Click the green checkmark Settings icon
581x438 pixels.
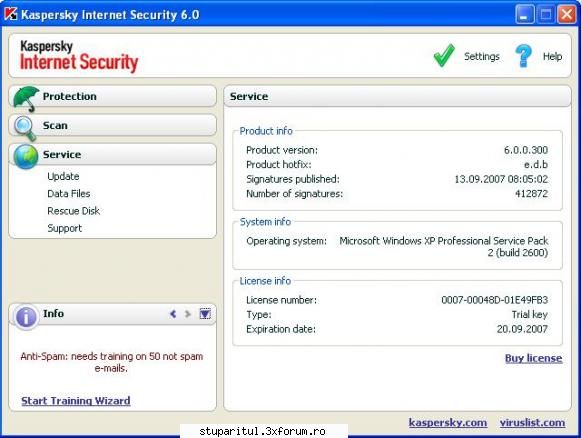click(444, 56)
